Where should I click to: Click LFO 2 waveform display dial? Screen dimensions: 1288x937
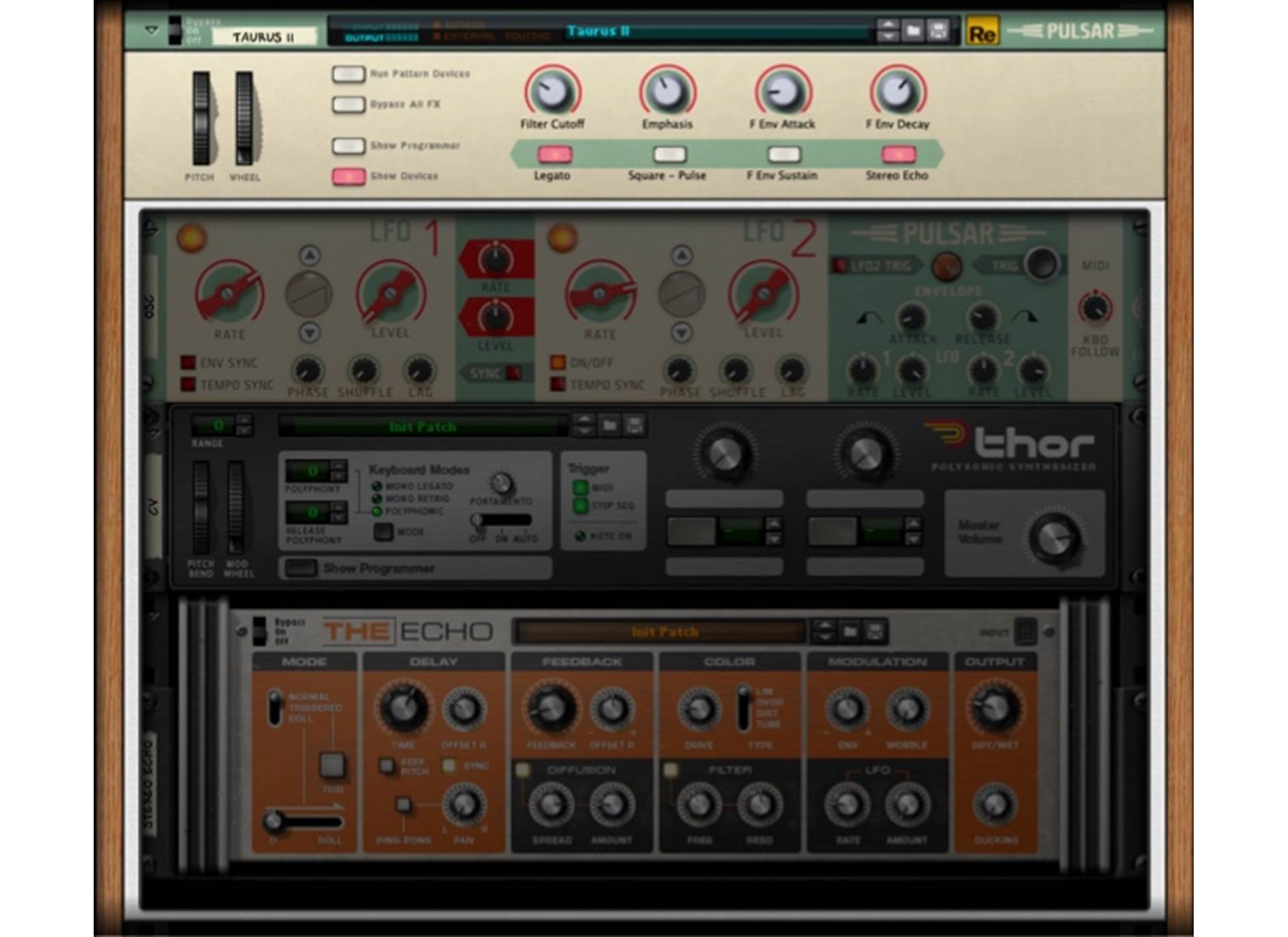[681, 295]
